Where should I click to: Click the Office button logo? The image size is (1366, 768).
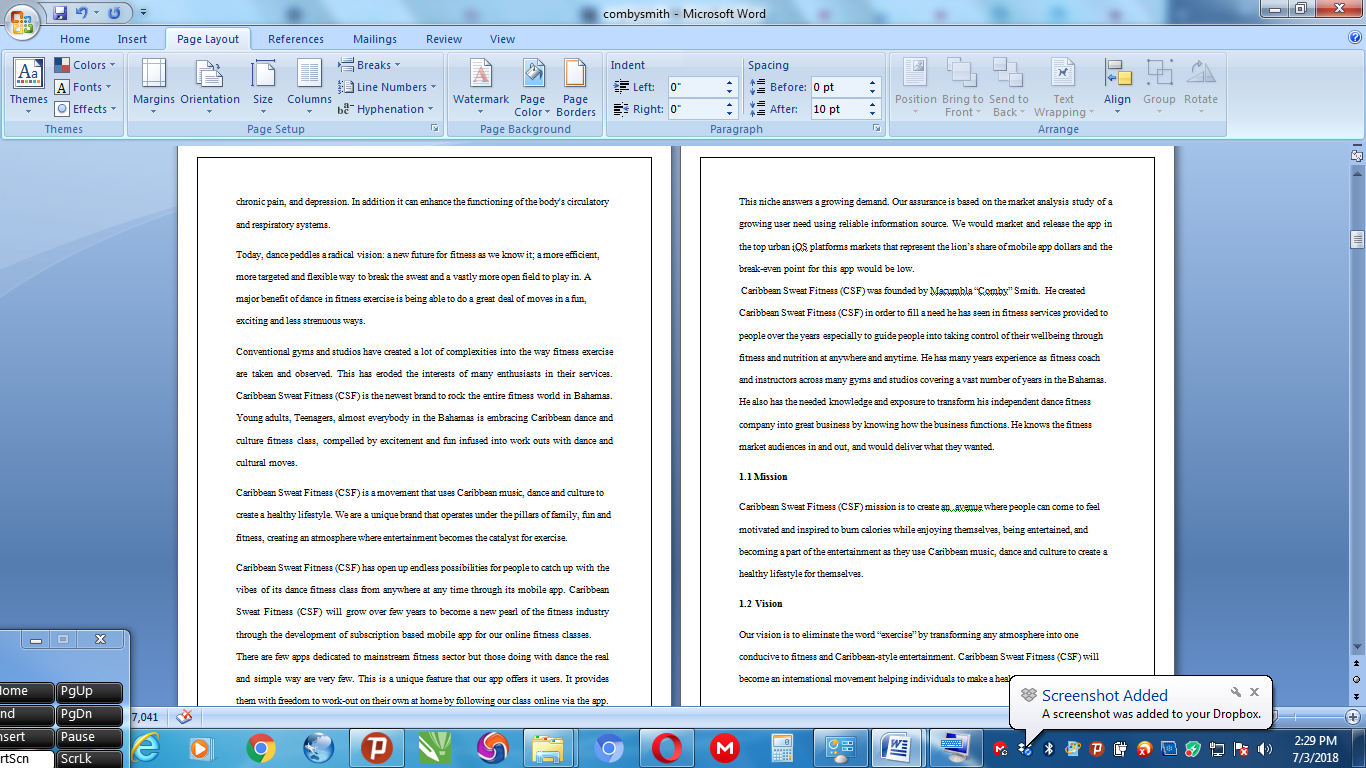click(x=22, y=20)
